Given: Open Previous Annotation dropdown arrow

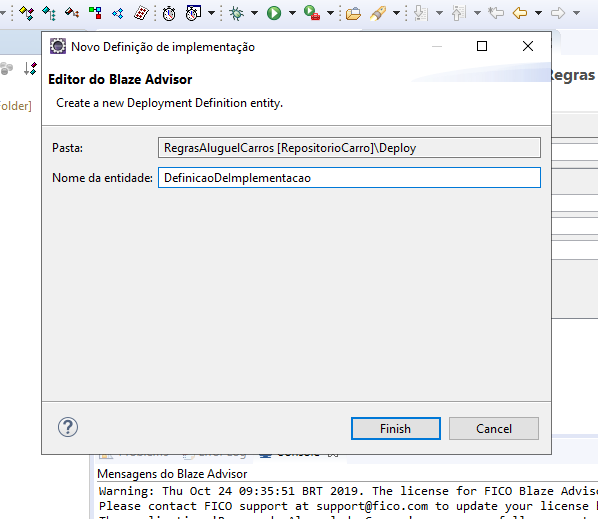Looking at the screenshot, I should pyautogui.click(x=477, y=13).
